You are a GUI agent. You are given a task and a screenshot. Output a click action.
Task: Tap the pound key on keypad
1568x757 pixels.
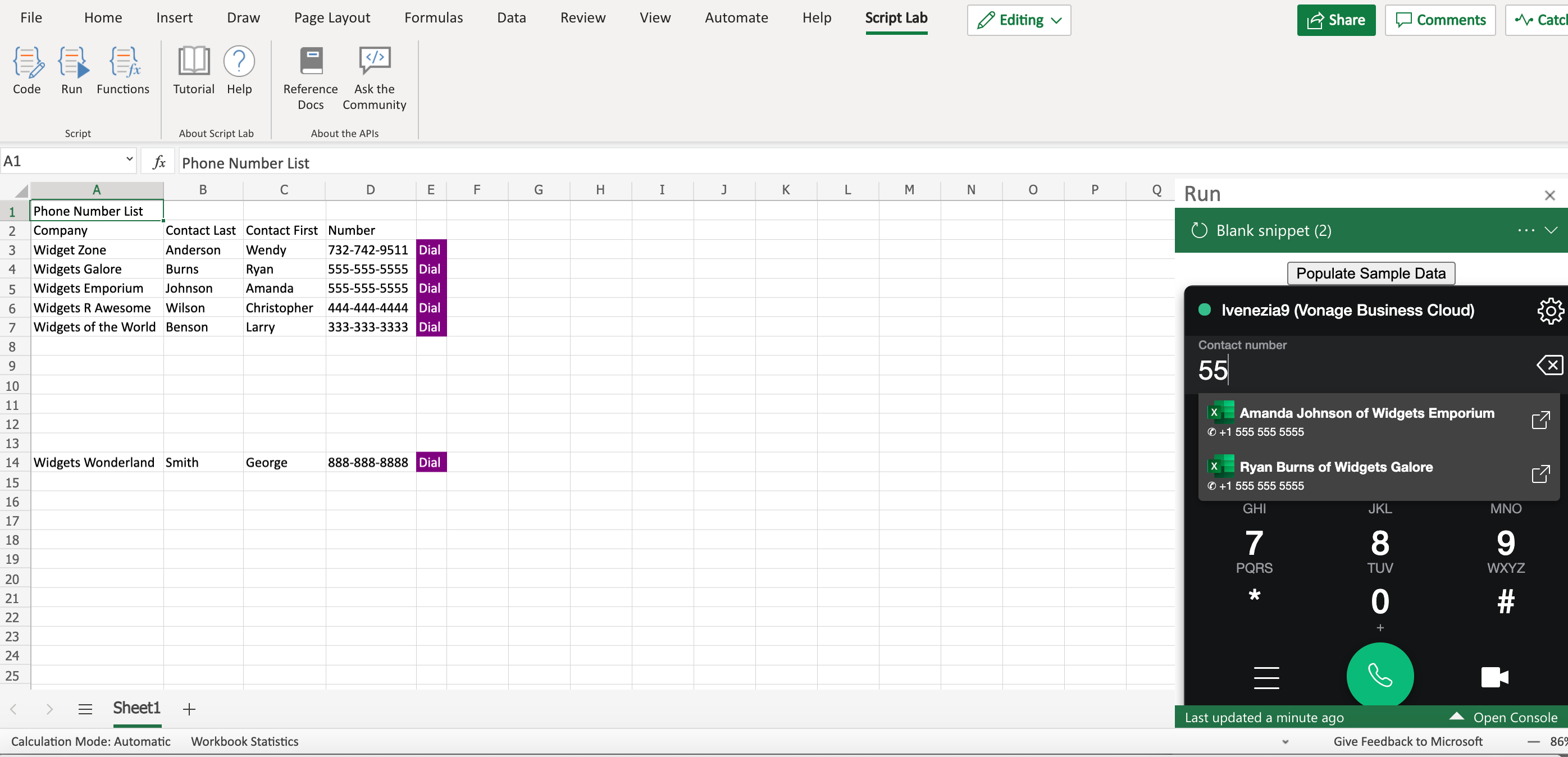(1505, 601)
